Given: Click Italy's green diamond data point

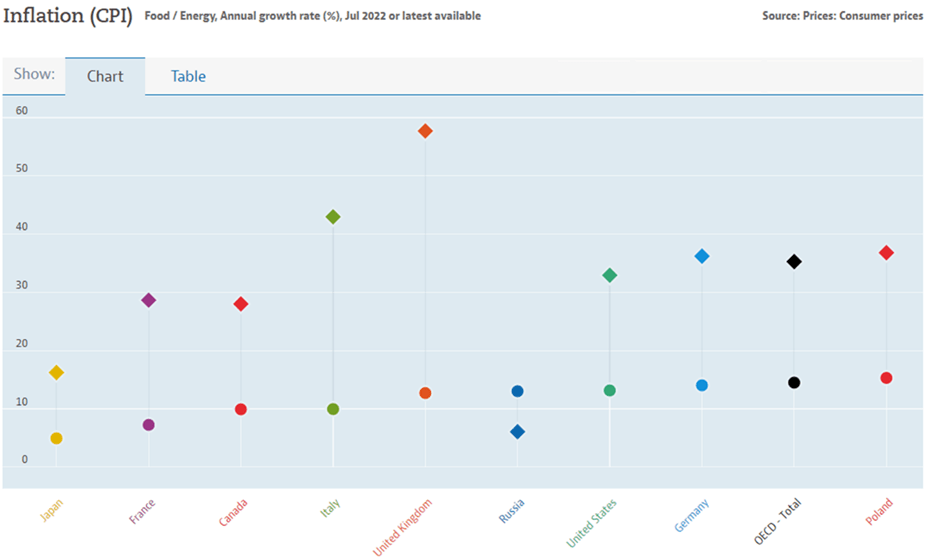Looking at the screenshot, I should 333,217.
